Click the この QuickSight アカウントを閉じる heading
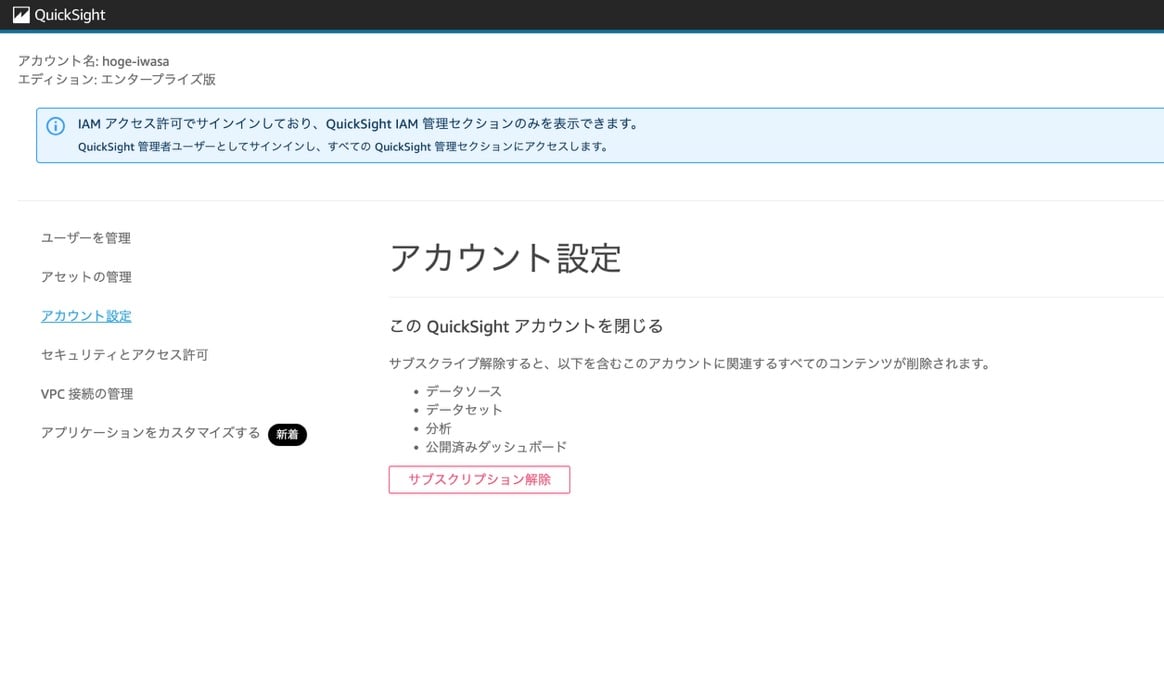The image size is (1164, 675). click(x=526, y=326)
